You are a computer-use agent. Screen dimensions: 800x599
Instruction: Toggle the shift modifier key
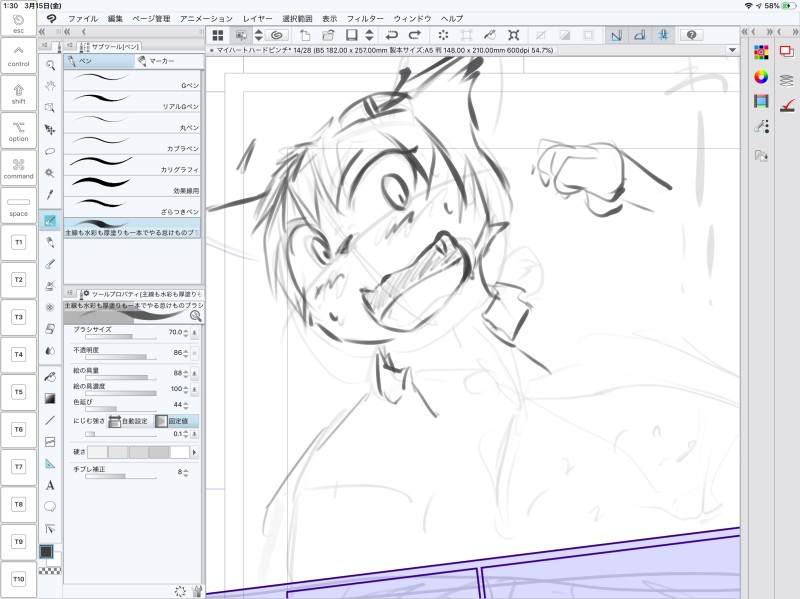coord(18,93)
